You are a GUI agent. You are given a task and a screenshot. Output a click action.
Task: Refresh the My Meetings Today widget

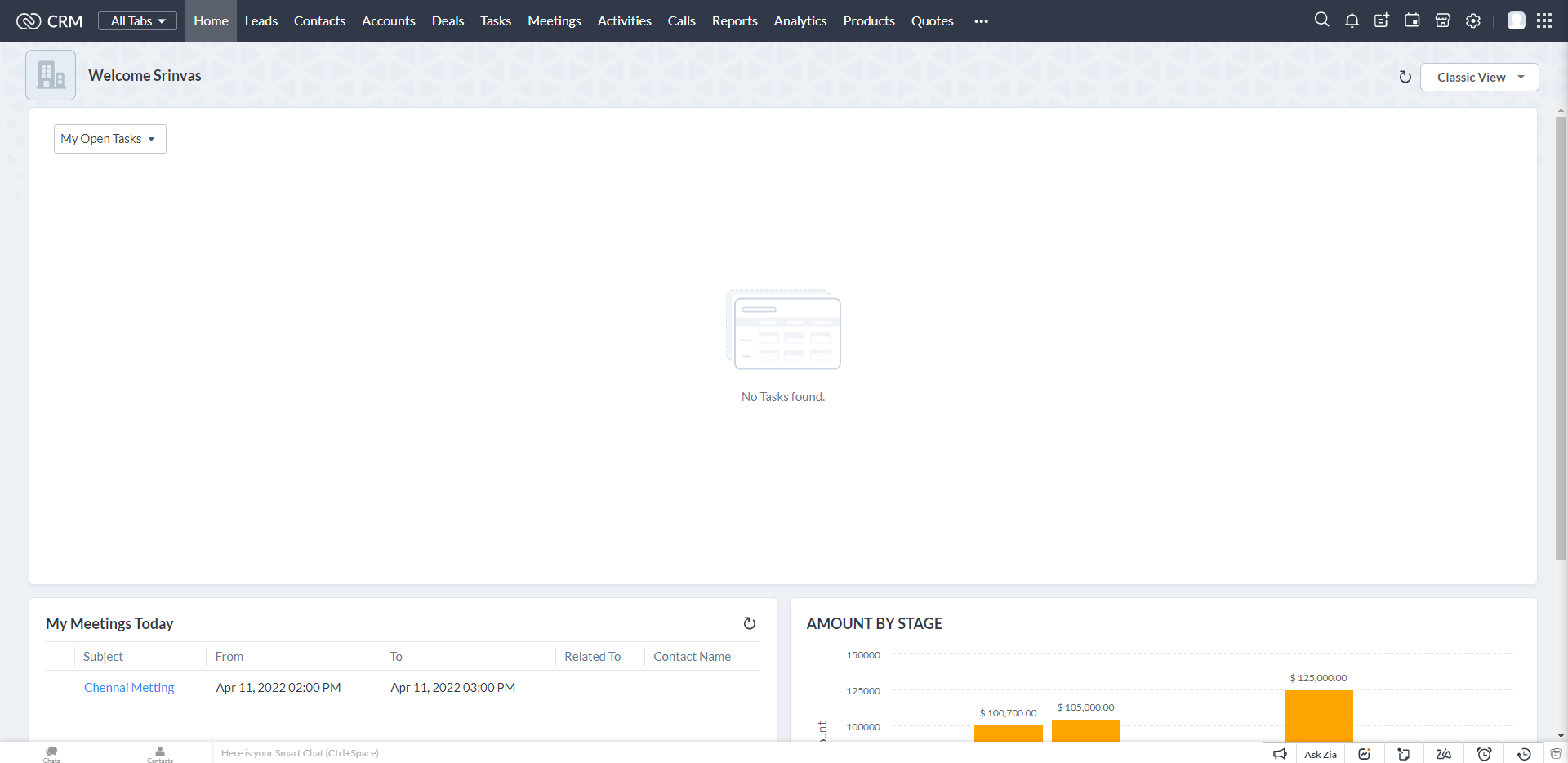tap(750, 623)
